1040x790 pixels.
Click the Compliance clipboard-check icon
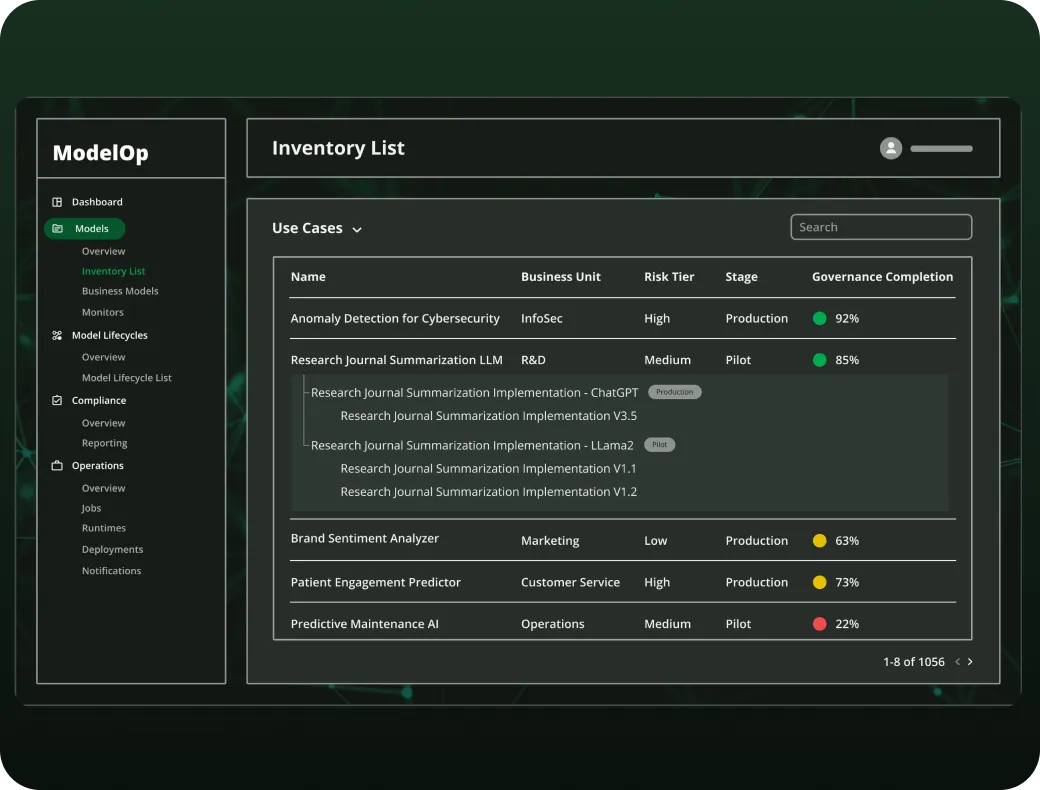tap(57, 400)
